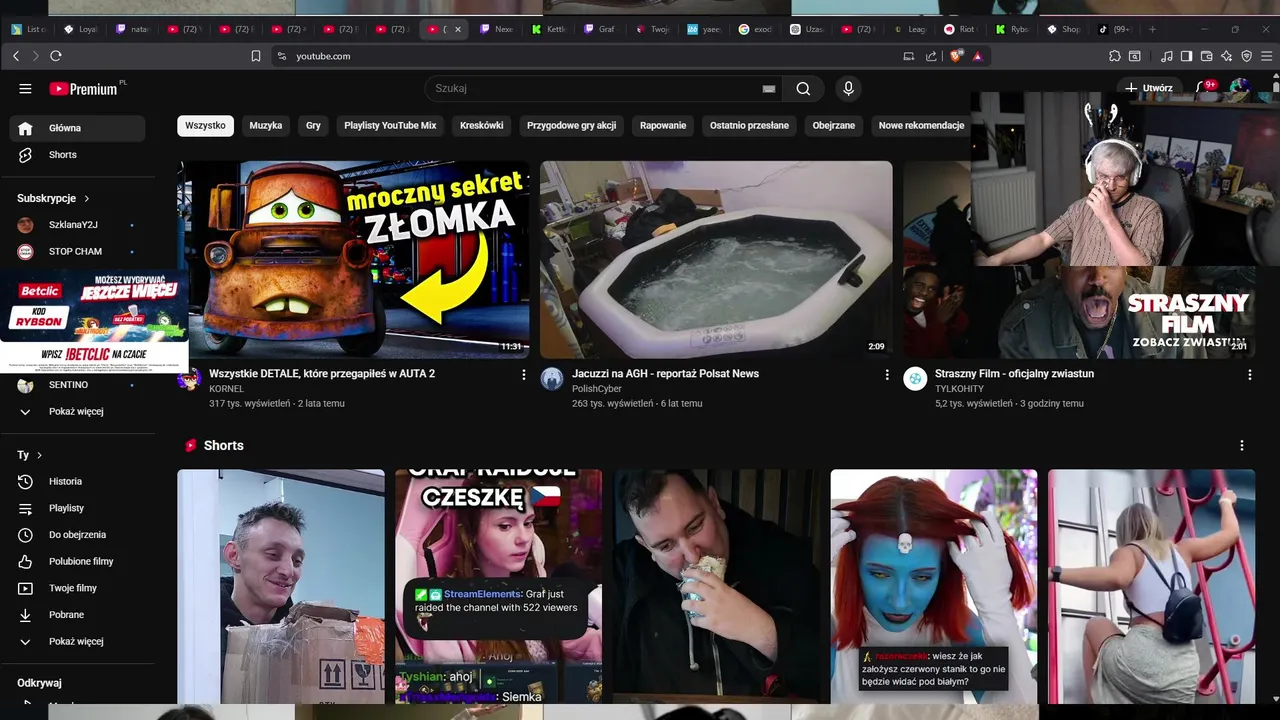Show the browser sidebar panel
1280x720 pixels.
pos(1186,56)
